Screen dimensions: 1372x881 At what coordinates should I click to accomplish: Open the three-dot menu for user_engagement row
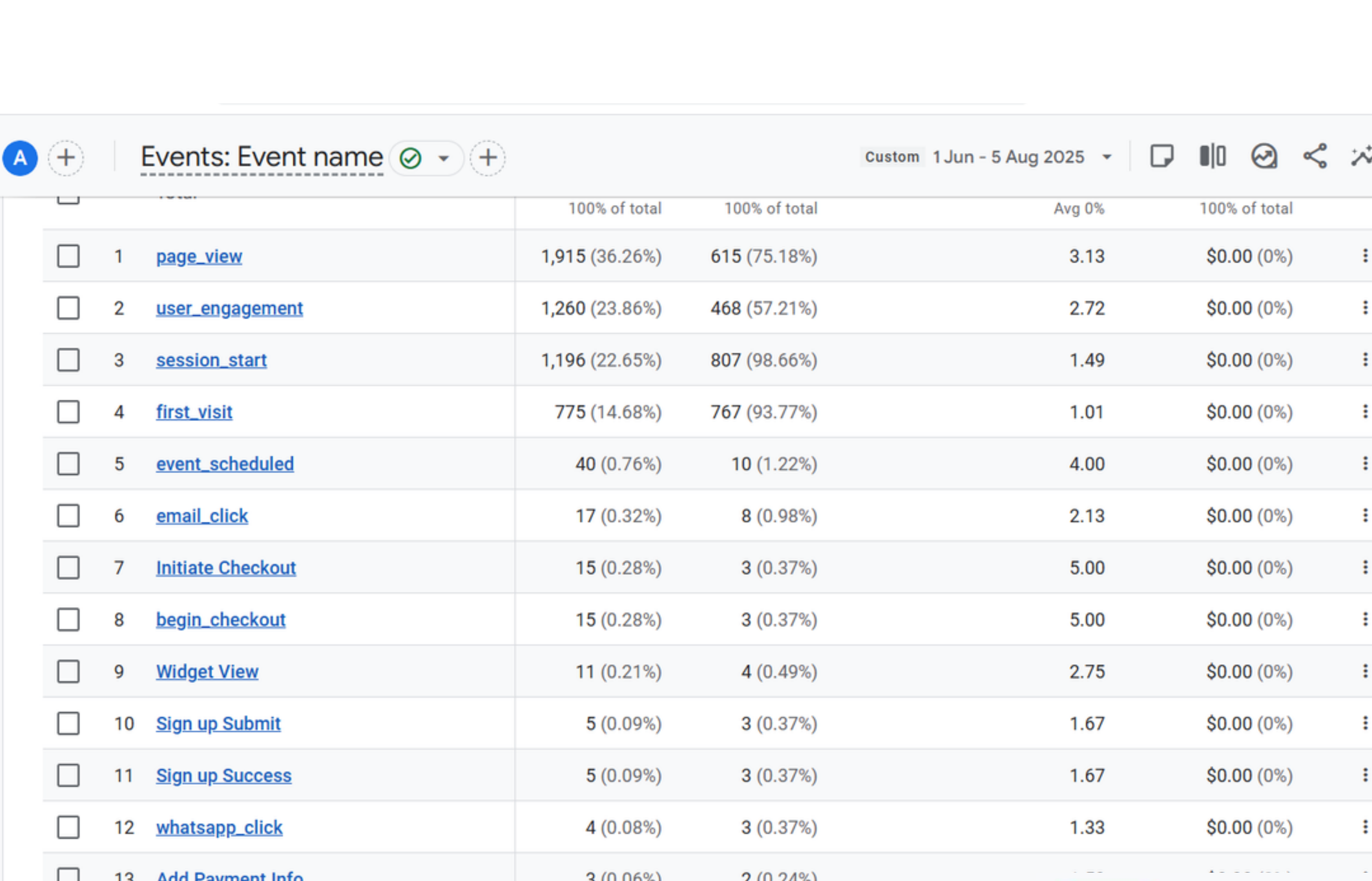[1365, 308]
